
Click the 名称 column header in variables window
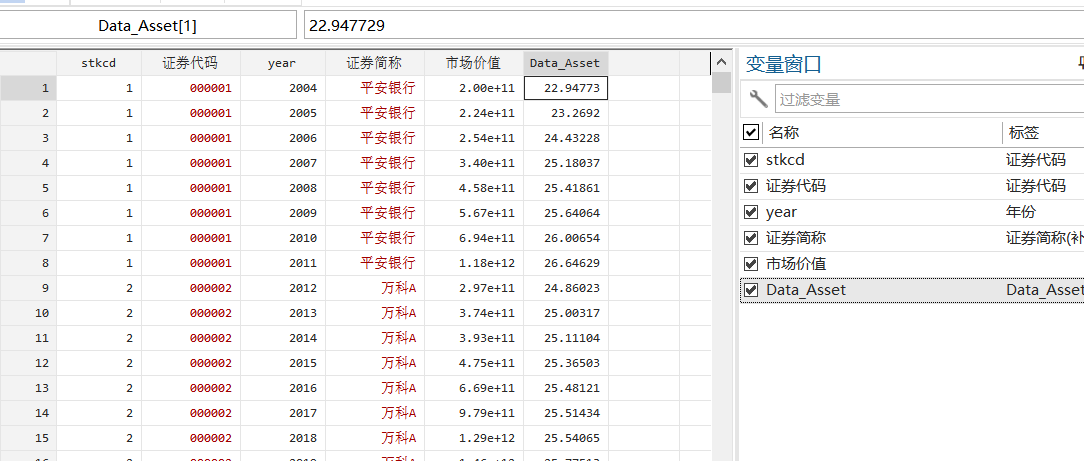(x=784, y=133)
